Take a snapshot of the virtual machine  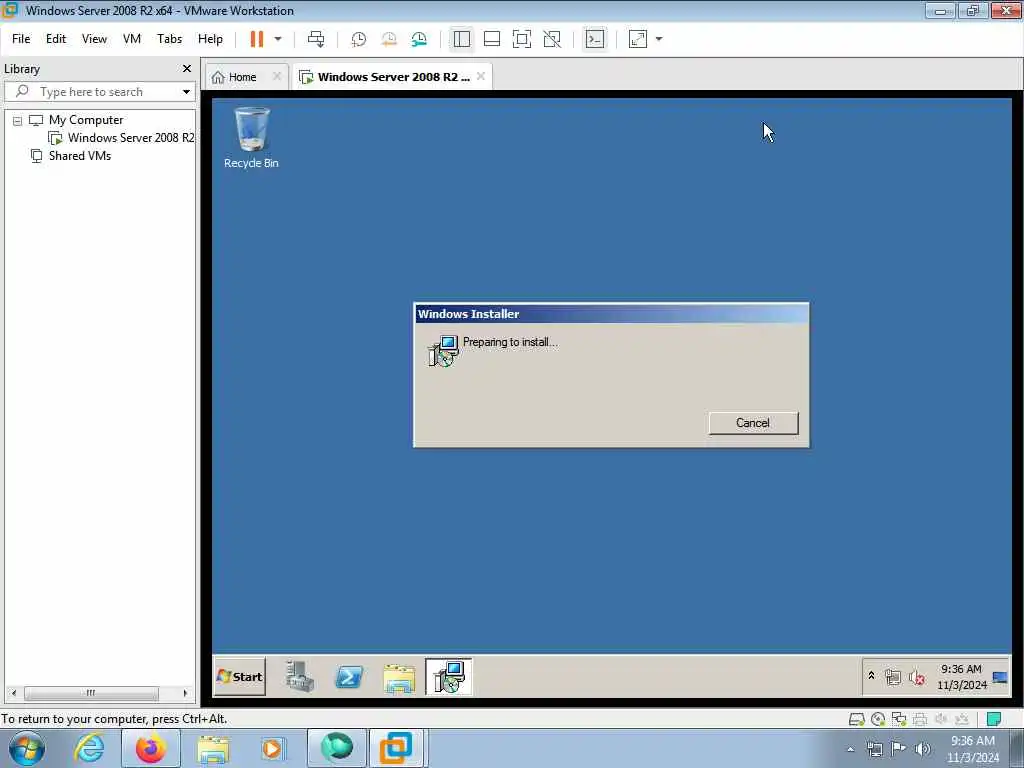(359, 39)
